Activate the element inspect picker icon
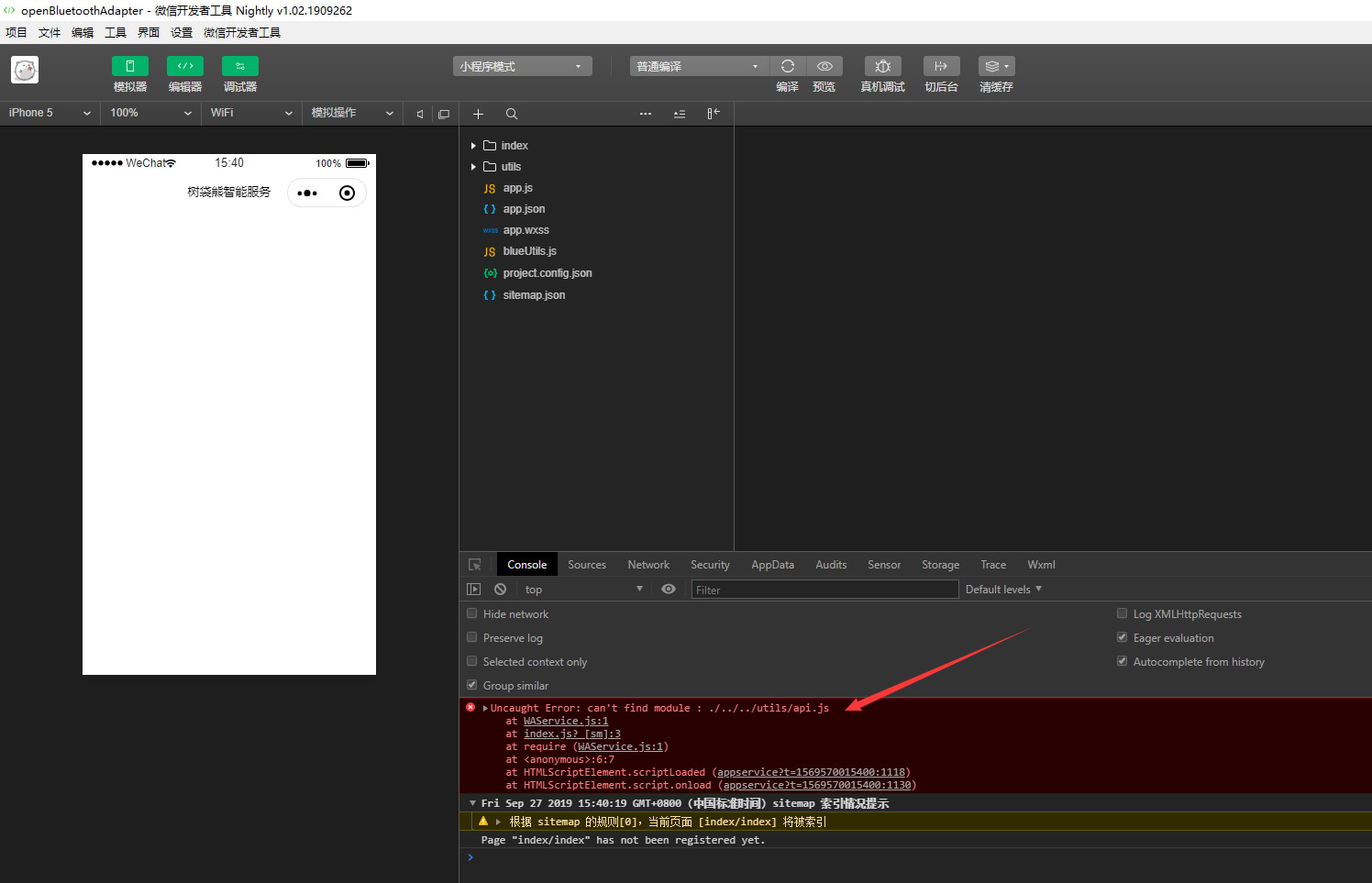 coord(475,565)
